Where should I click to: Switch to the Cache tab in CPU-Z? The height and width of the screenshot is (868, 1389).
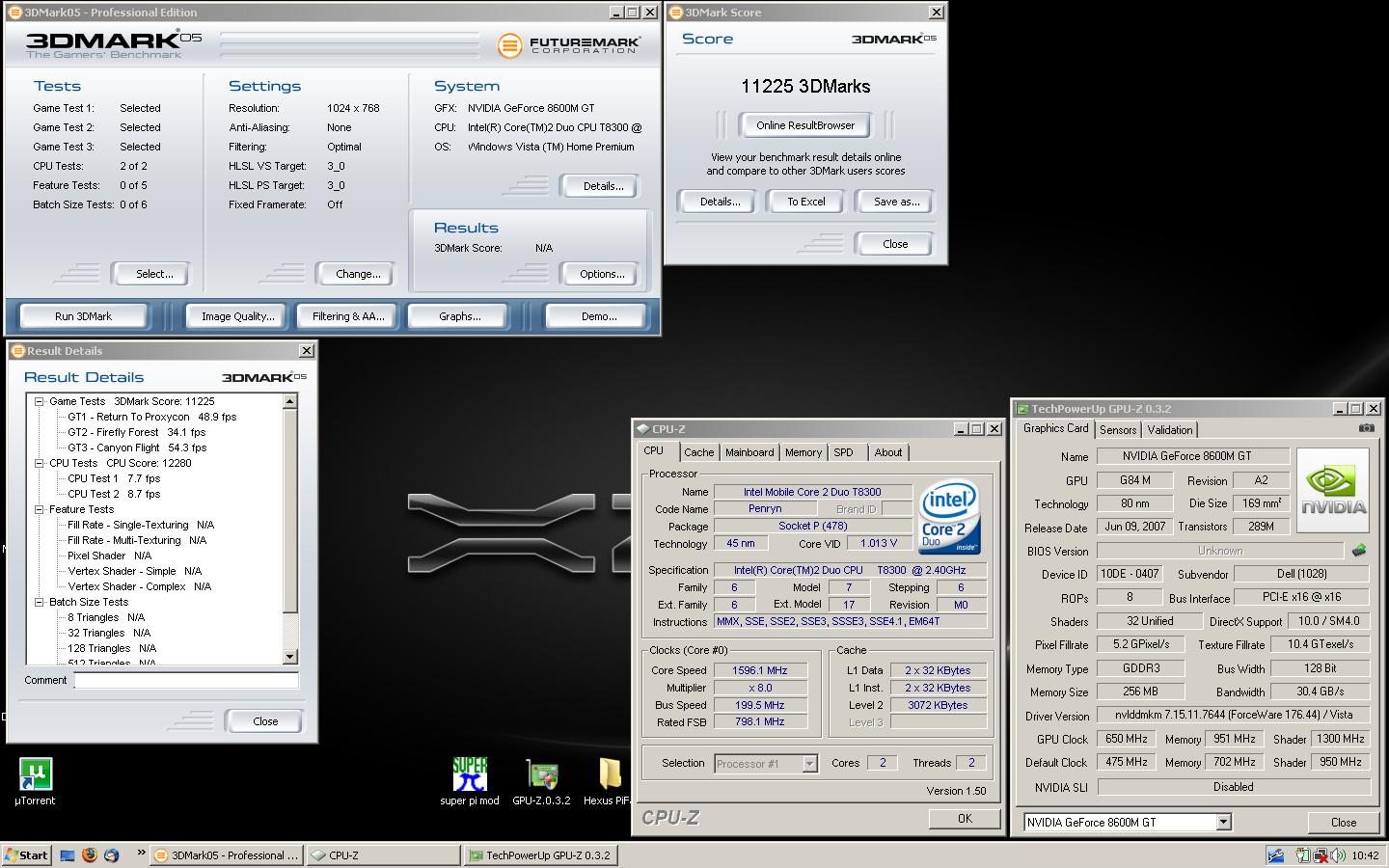(698, 452)
